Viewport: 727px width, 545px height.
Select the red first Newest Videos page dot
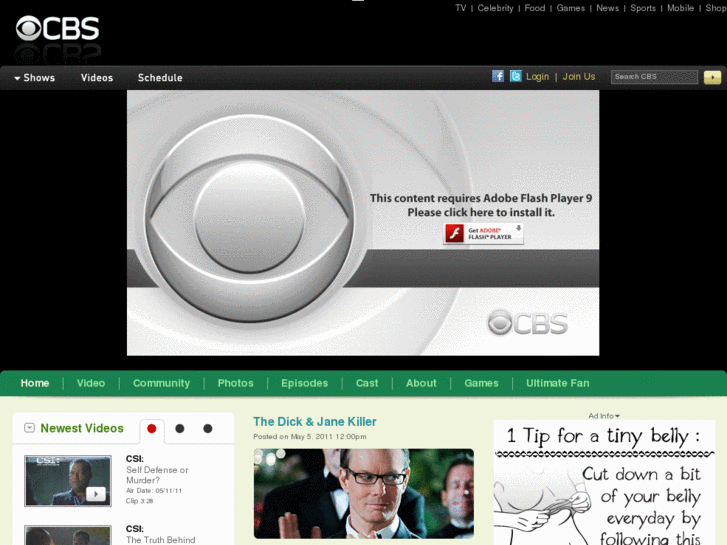(152, 429)
